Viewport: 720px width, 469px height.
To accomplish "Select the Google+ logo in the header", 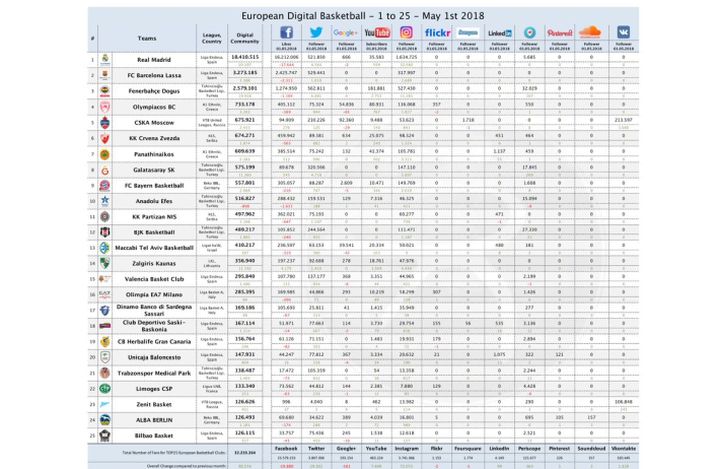I will pyautogui.click(x=345, y=33).
